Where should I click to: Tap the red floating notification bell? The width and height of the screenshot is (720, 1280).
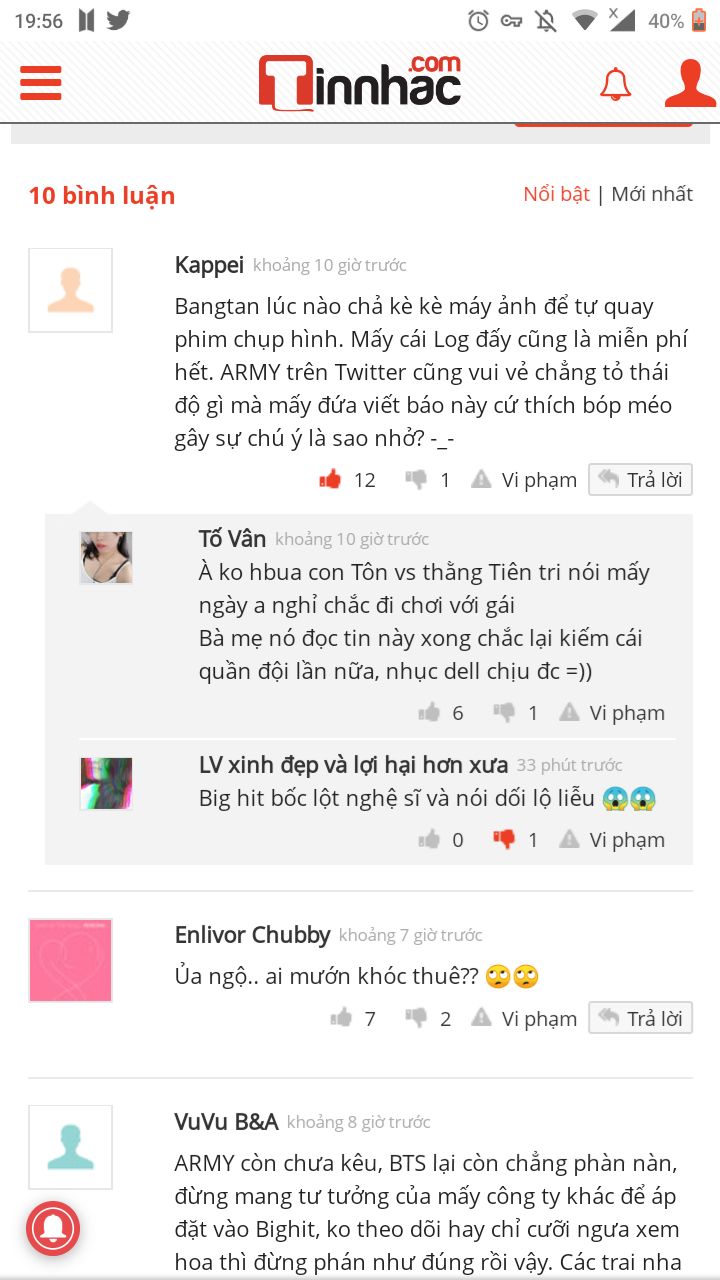(x=53, y=1227)
